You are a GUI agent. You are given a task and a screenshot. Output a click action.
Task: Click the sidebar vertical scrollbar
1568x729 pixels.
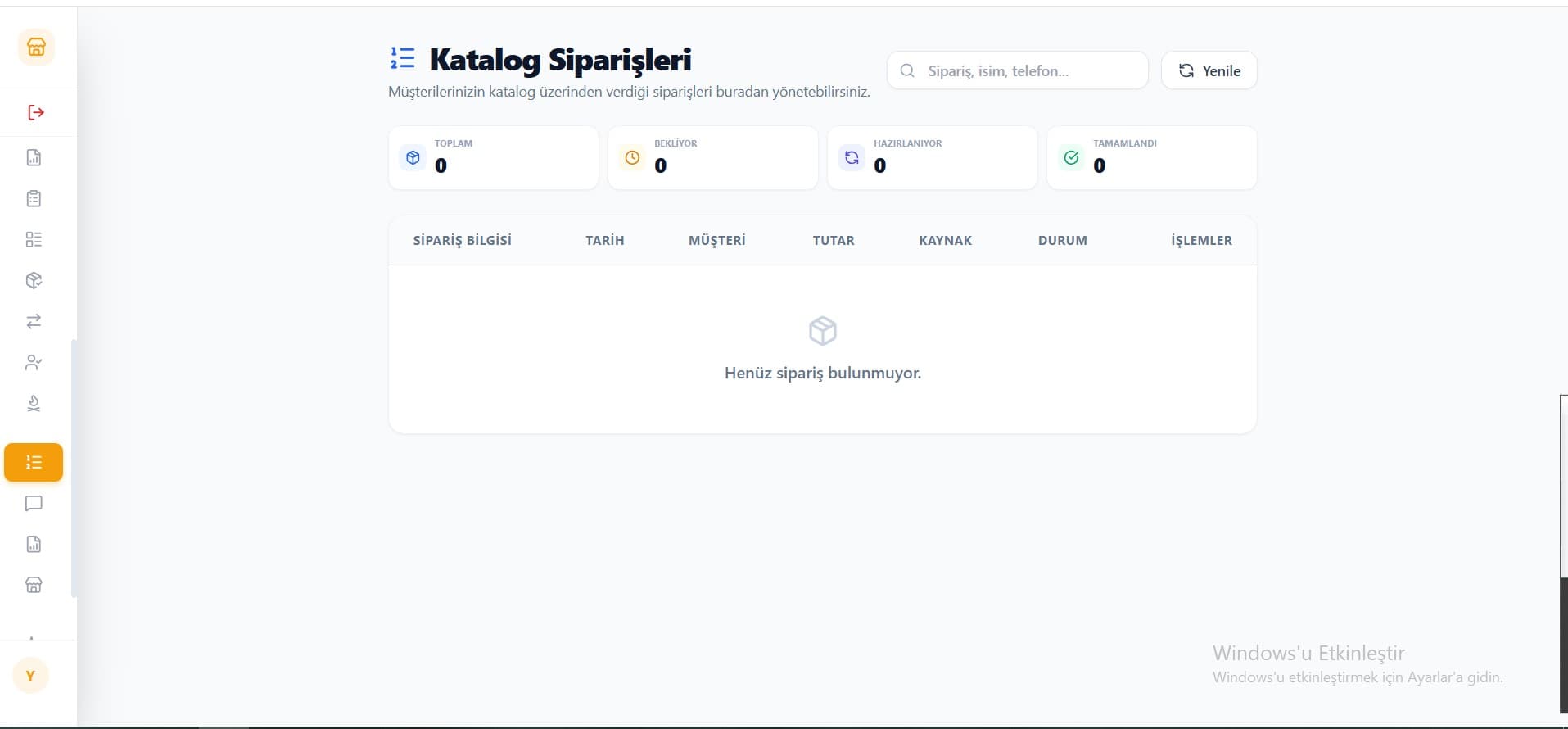coord(74,469)
